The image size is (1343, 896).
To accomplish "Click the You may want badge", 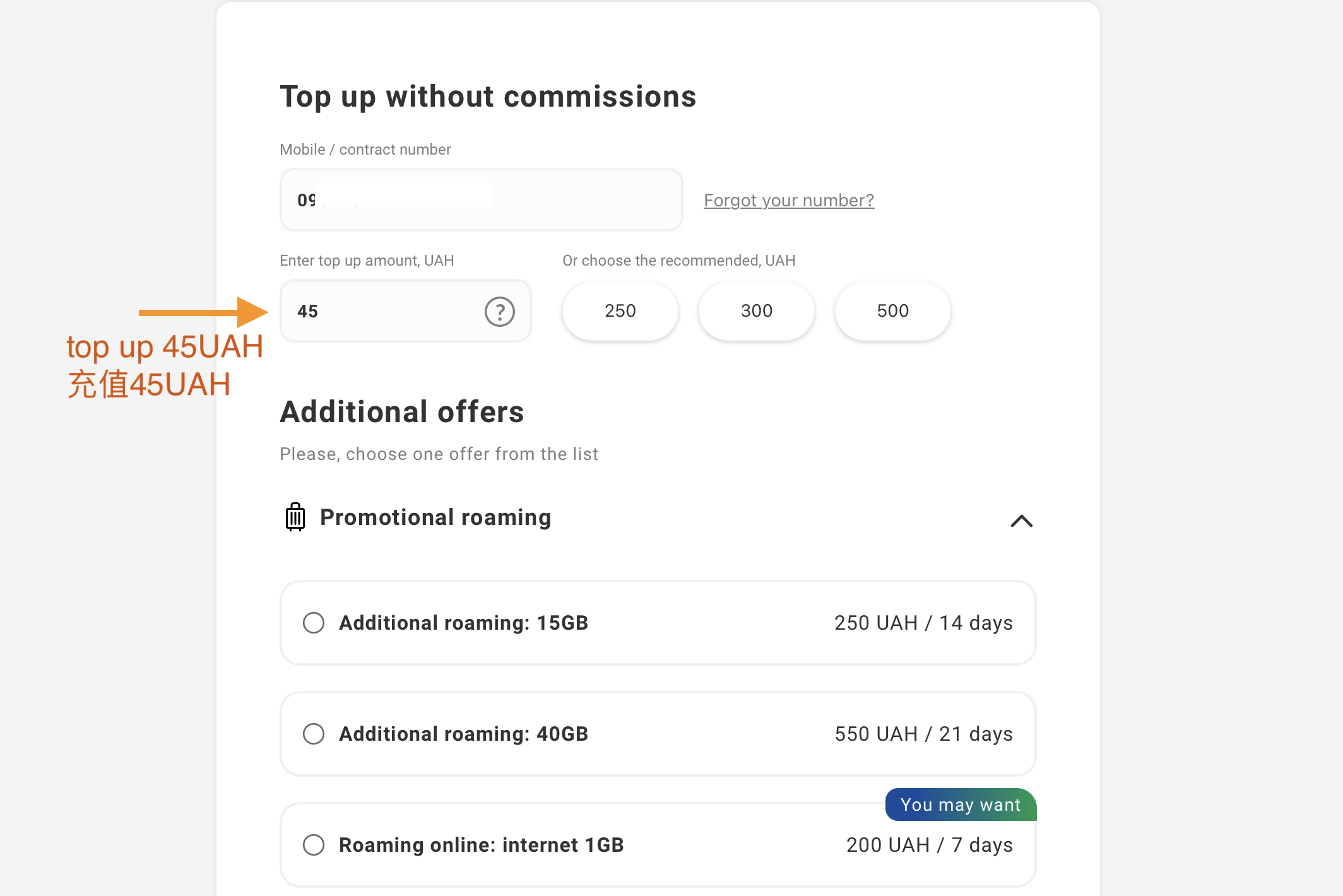I will (960, 805).
